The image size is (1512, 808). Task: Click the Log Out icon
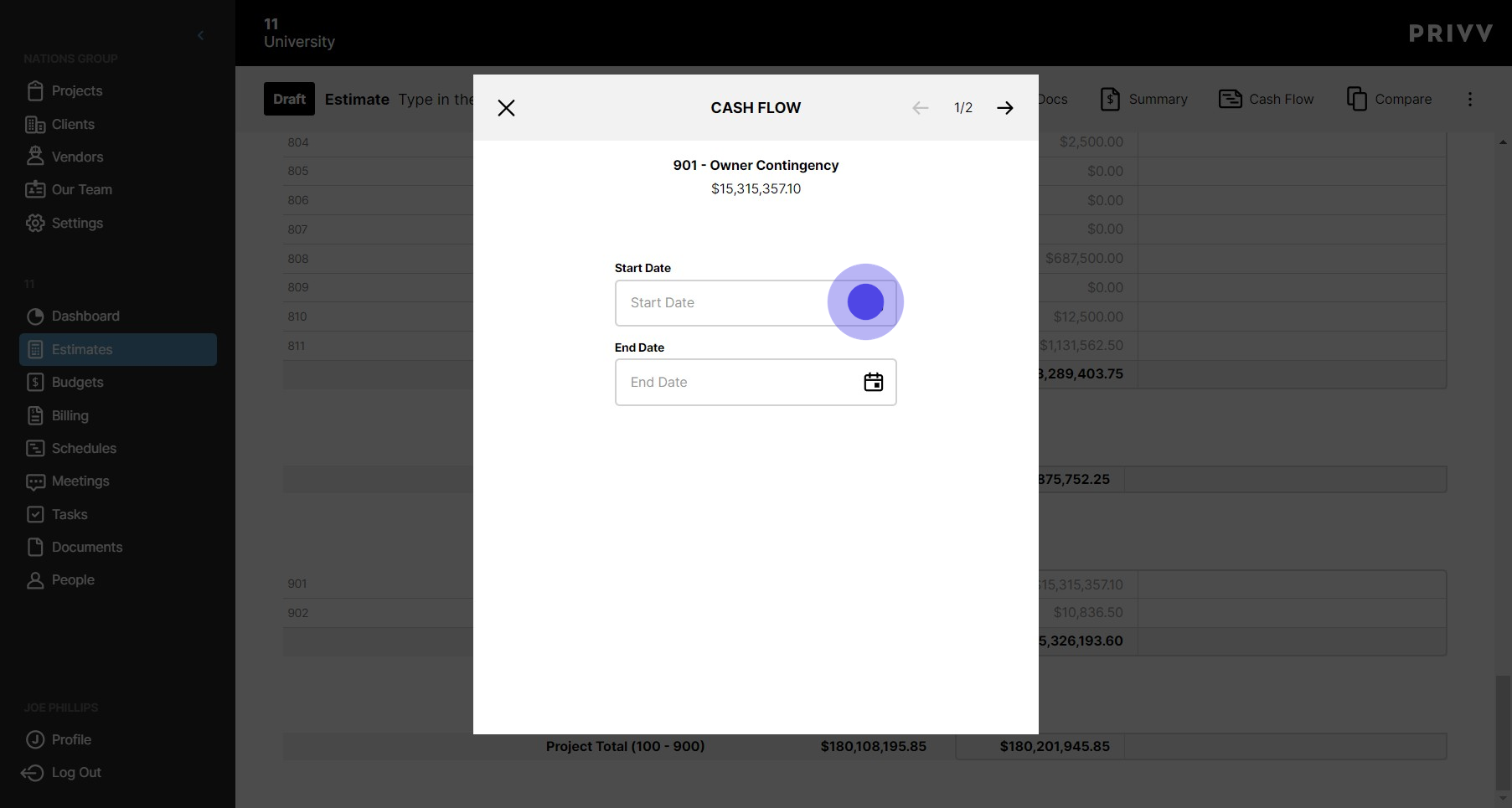[x=32, y=772]
